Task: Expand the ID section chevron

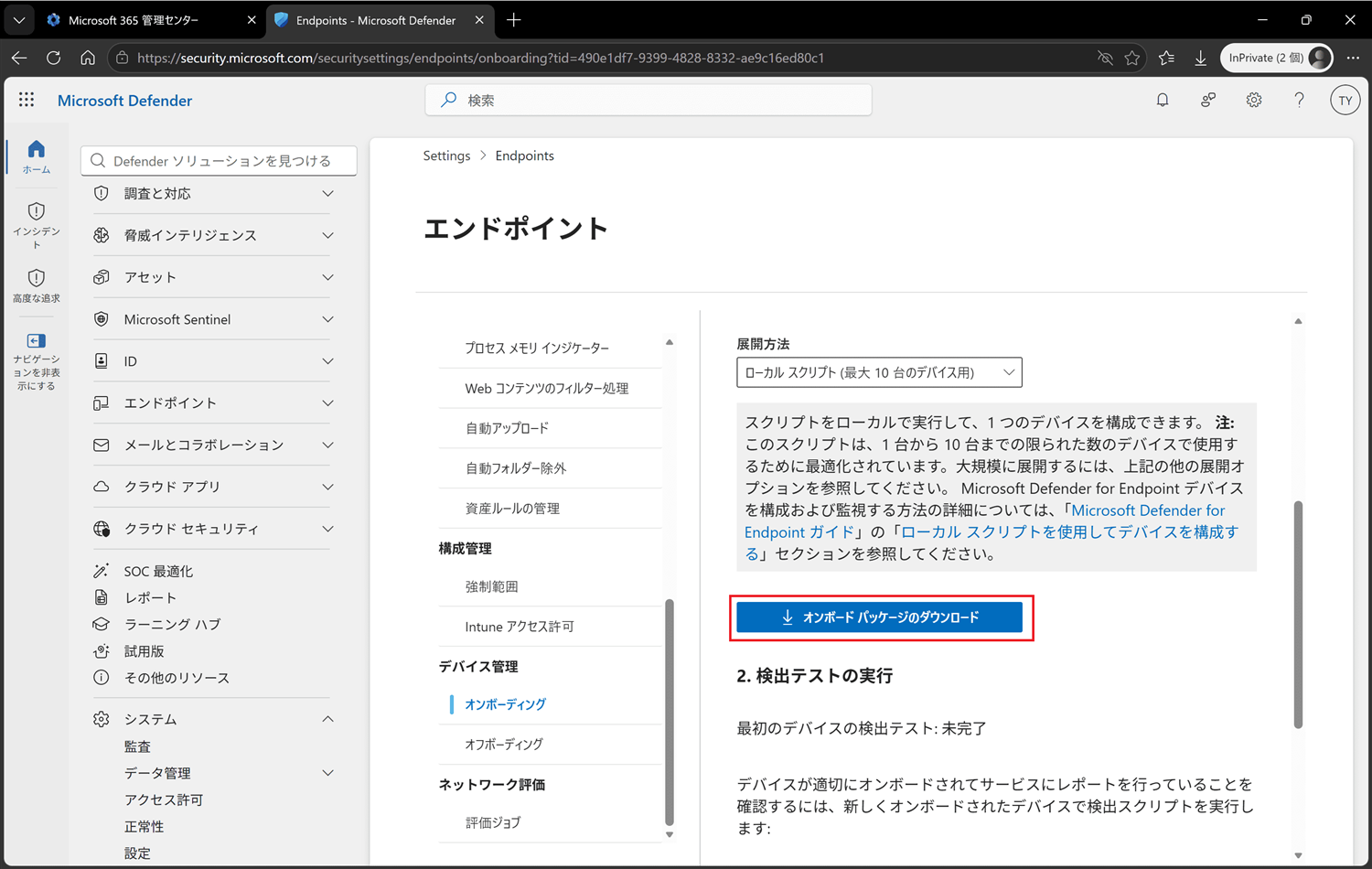Action: coord(327,361)
